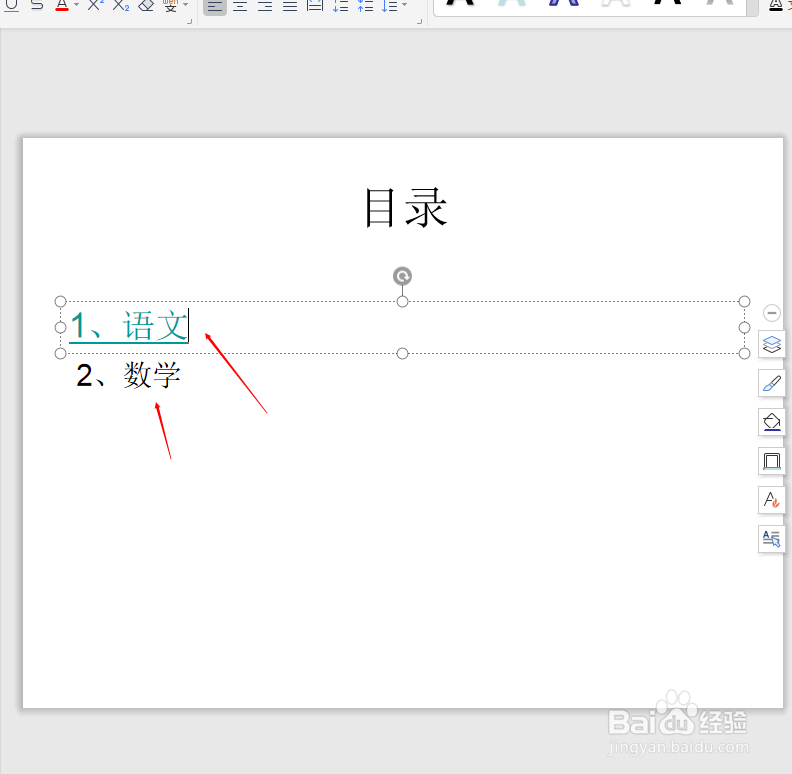Select the top-left text box handle

[60, 302]
